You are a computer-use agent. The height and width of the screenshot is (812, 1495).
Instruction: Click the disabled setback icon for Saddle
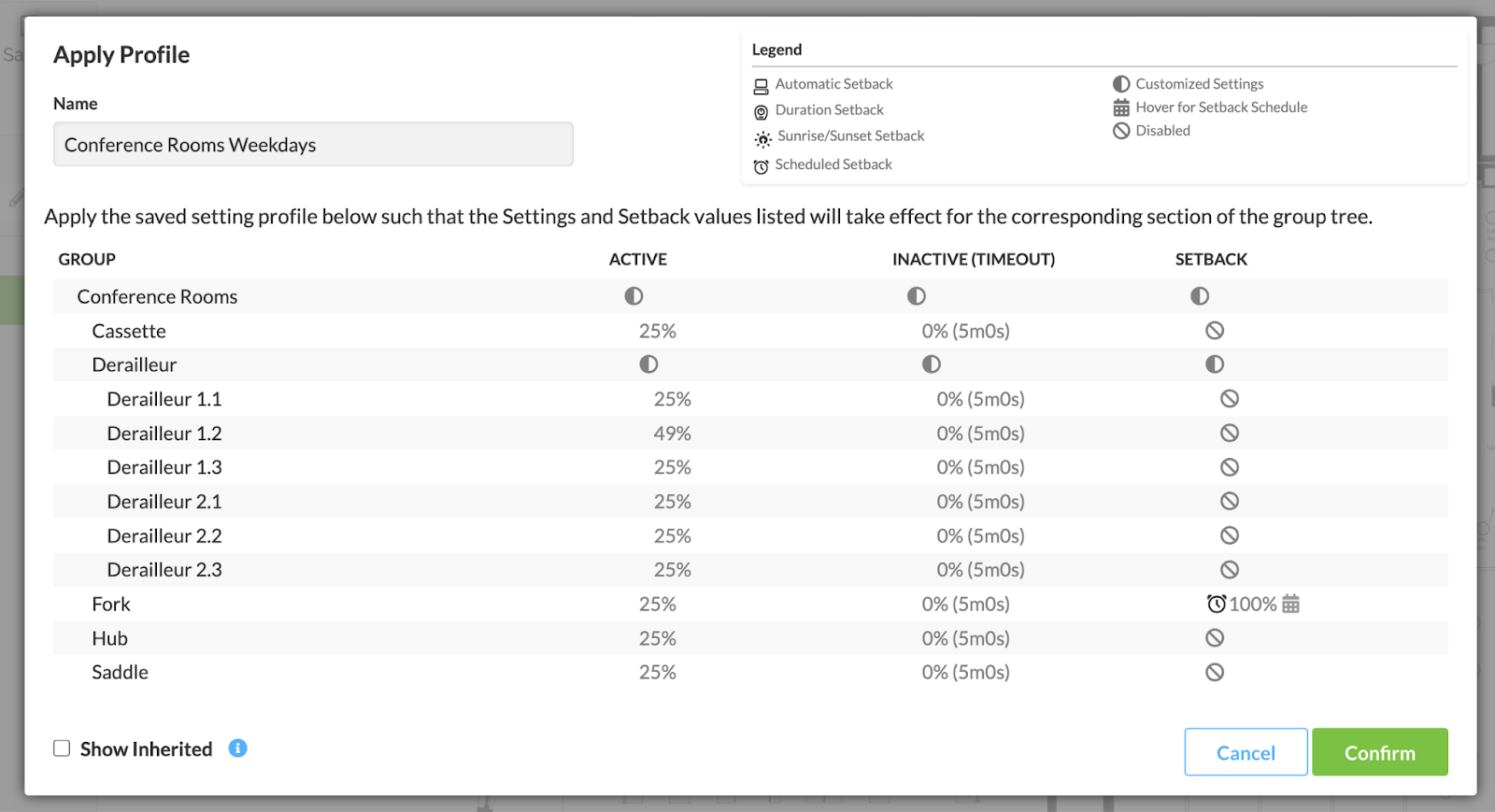tap(1214, 673)
